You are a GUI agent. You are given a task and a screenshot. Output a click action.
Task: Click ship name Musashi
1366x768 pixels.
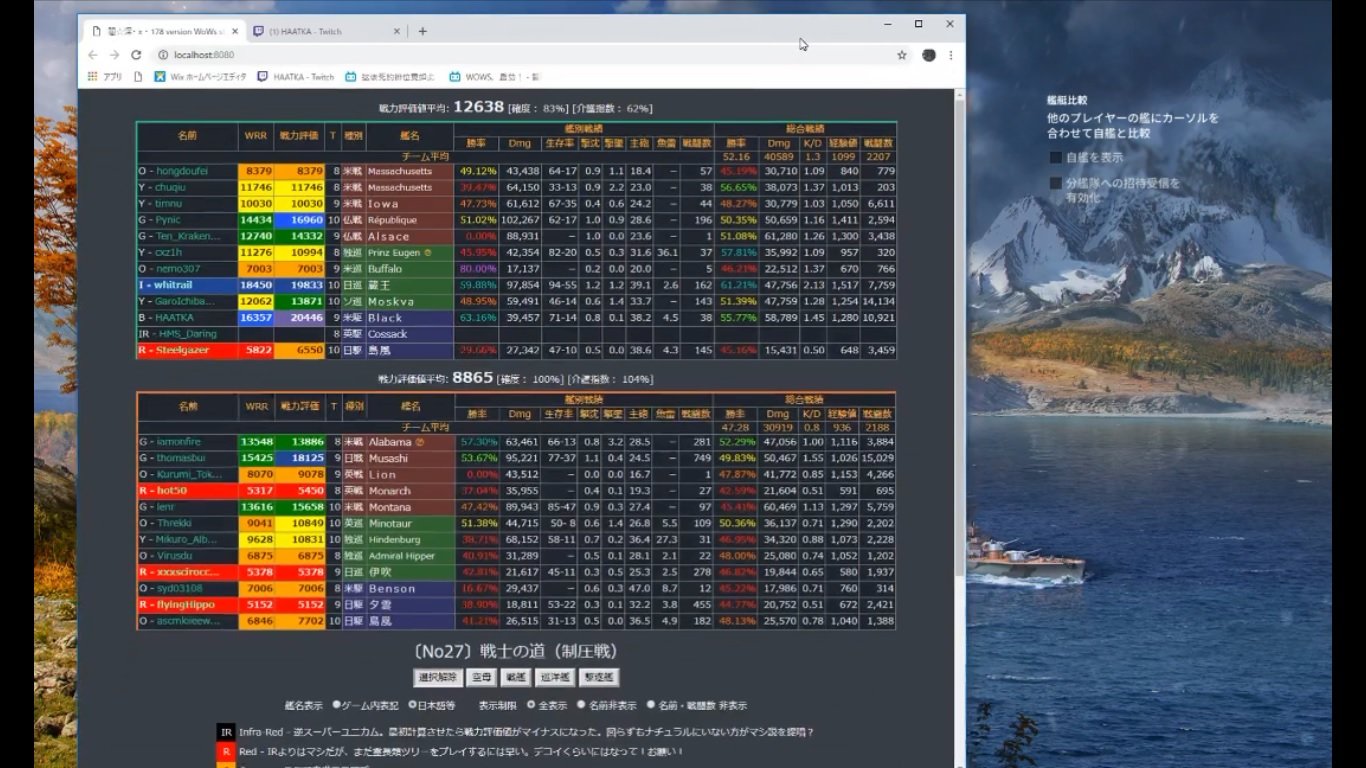(x=388, y=458)
